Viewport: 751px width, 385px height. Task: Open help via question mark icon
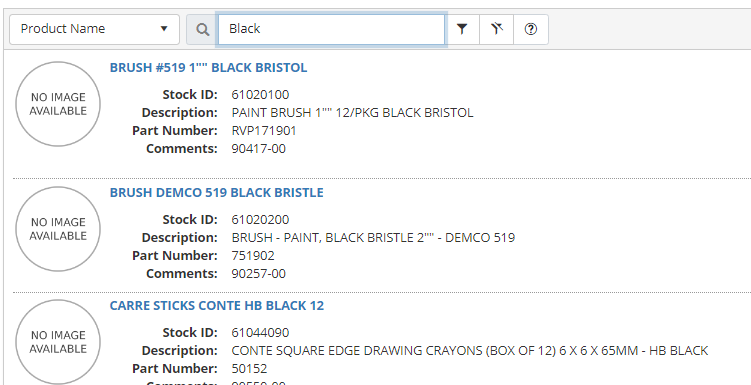[531, 29]
